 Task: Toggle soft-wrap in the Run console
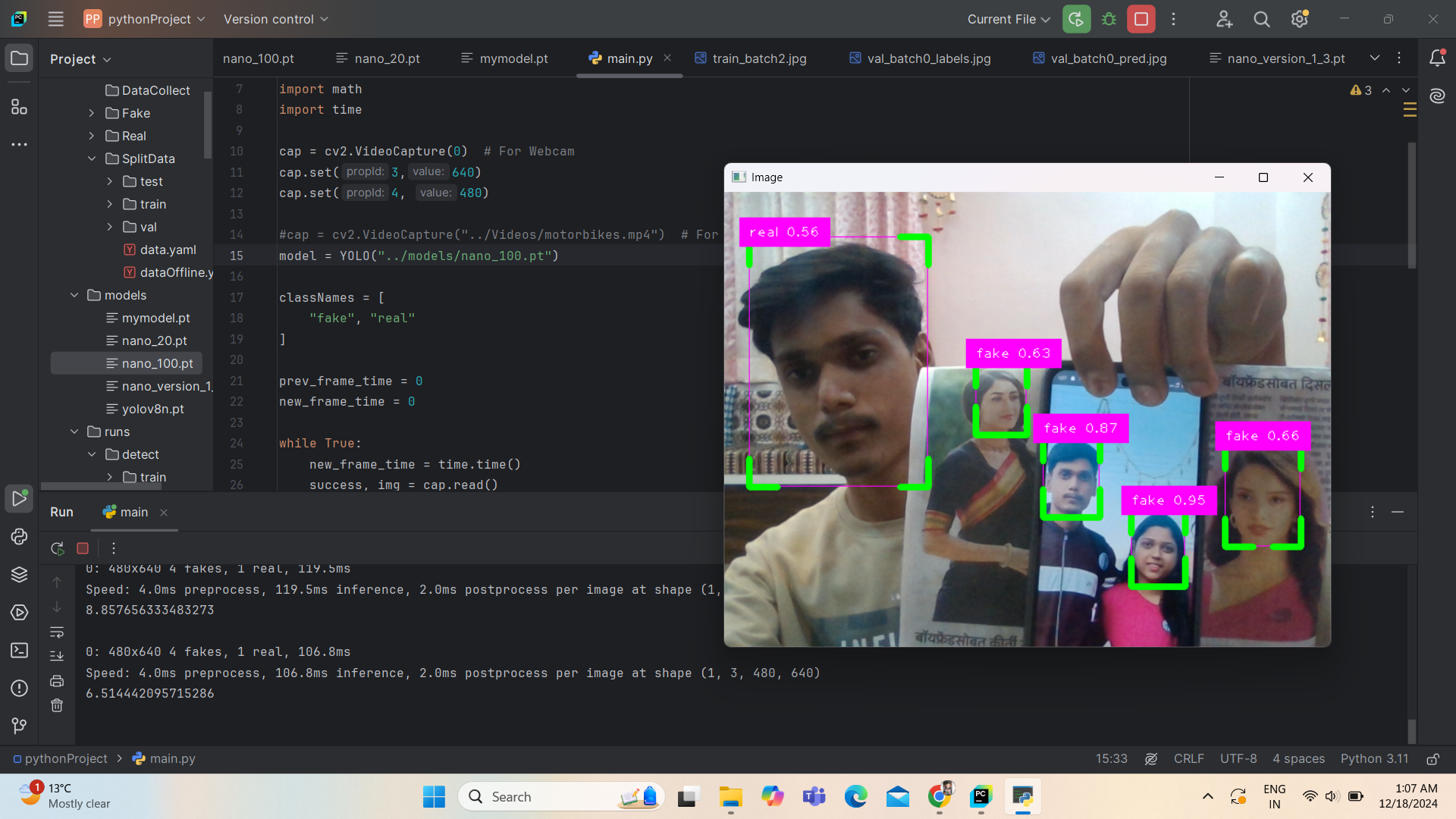57,632
